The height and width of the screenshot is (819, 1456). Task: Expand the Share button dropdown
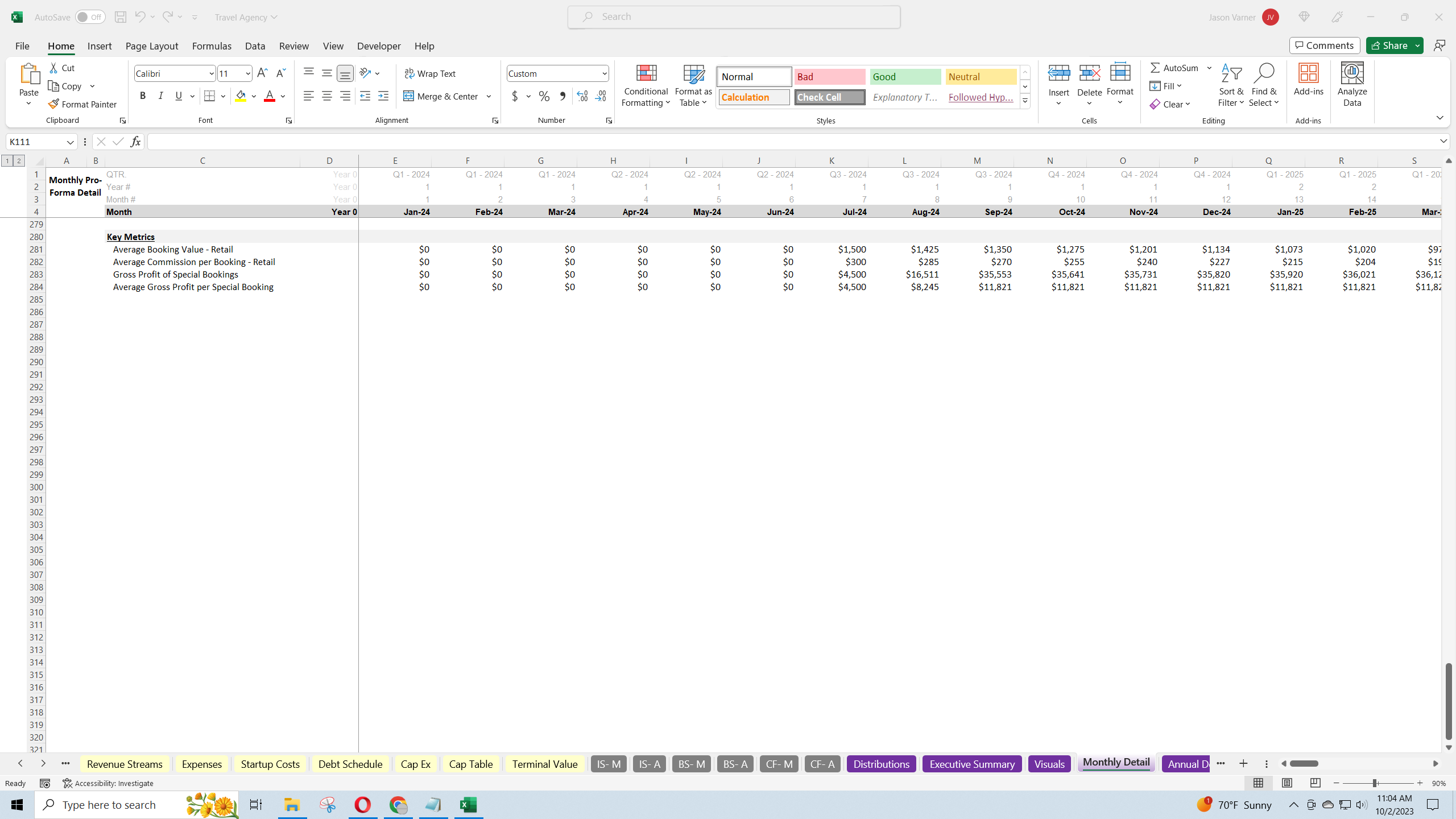click(1418, 45)
